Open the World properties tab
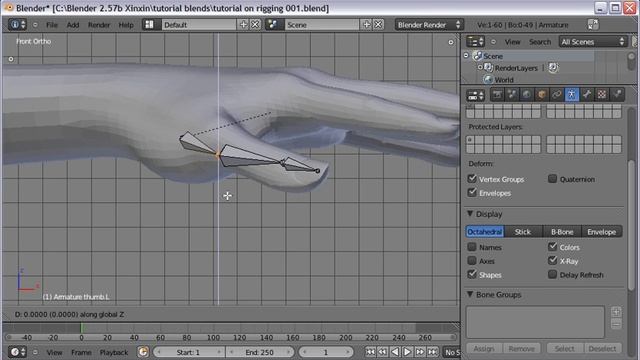The image size is (640, 360). tap(527, 95)
